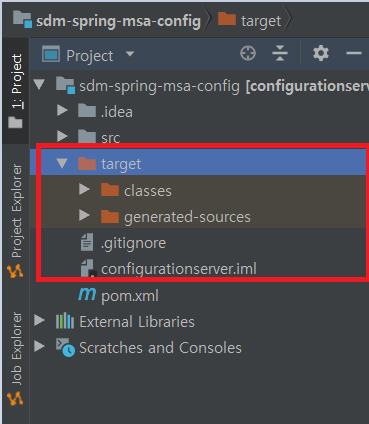Screen dimensions: 369x424
Task: Click the [configurationserver] module name label
Action: coord(307,86)
